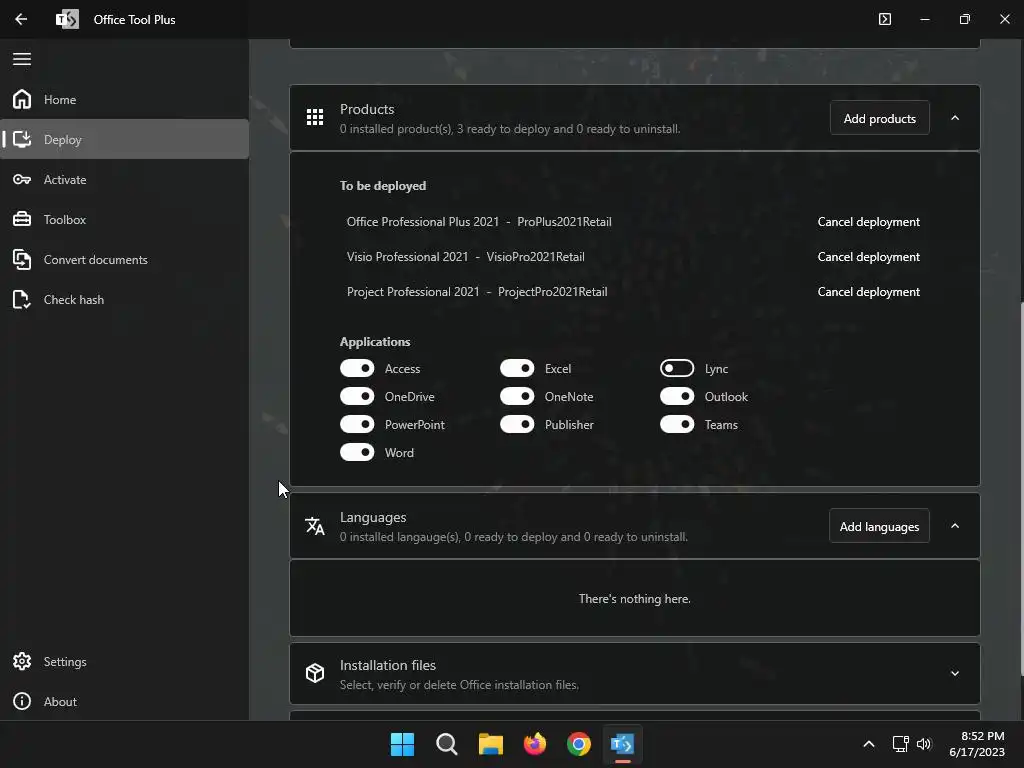Viewport: 1024px width, 768px height.
Task: Open the command panel icon in title bar
Action: (884, 19)
